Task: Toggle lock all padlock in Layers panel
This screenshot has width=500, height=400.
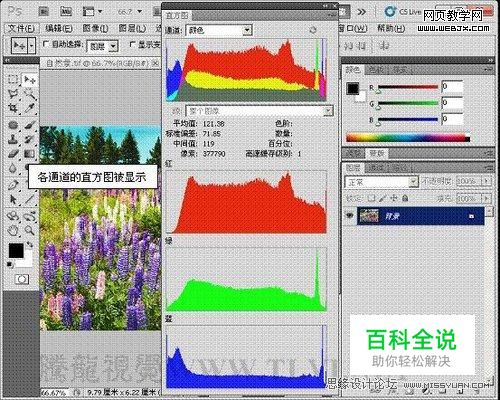Action: [405, 198]
